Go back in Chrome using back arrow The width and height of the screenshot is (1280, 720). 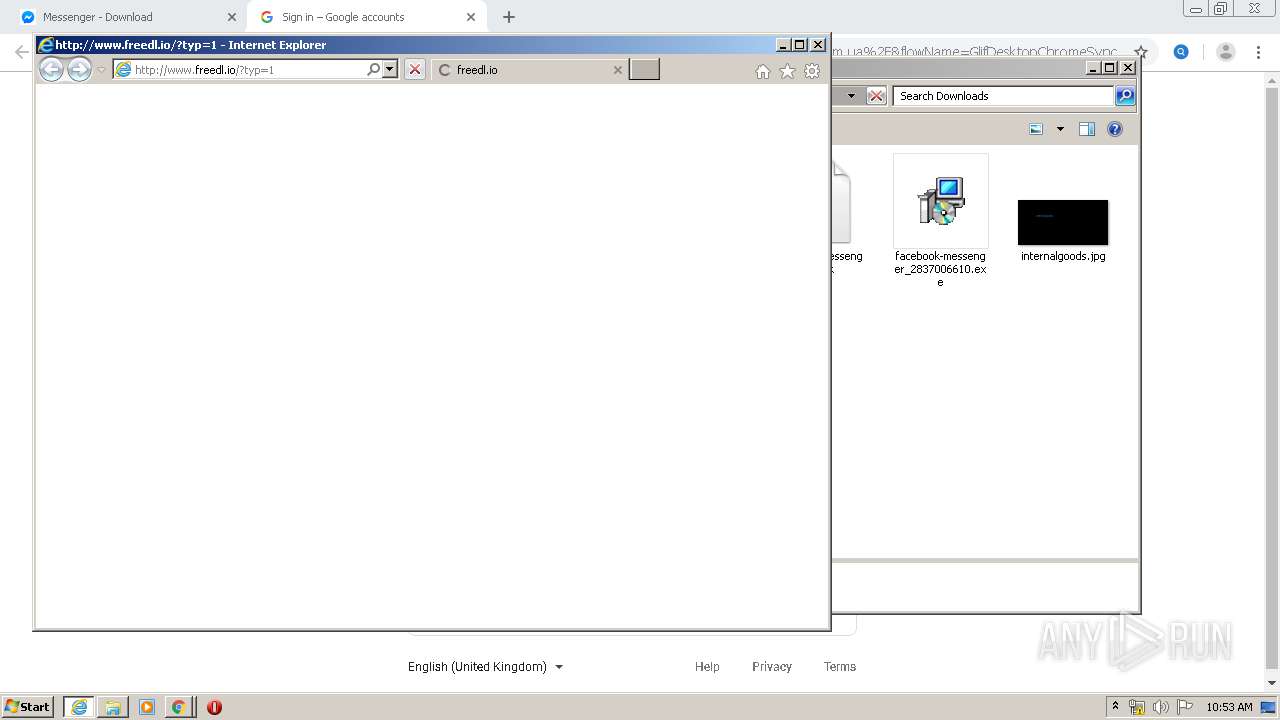tap(21, 52)
